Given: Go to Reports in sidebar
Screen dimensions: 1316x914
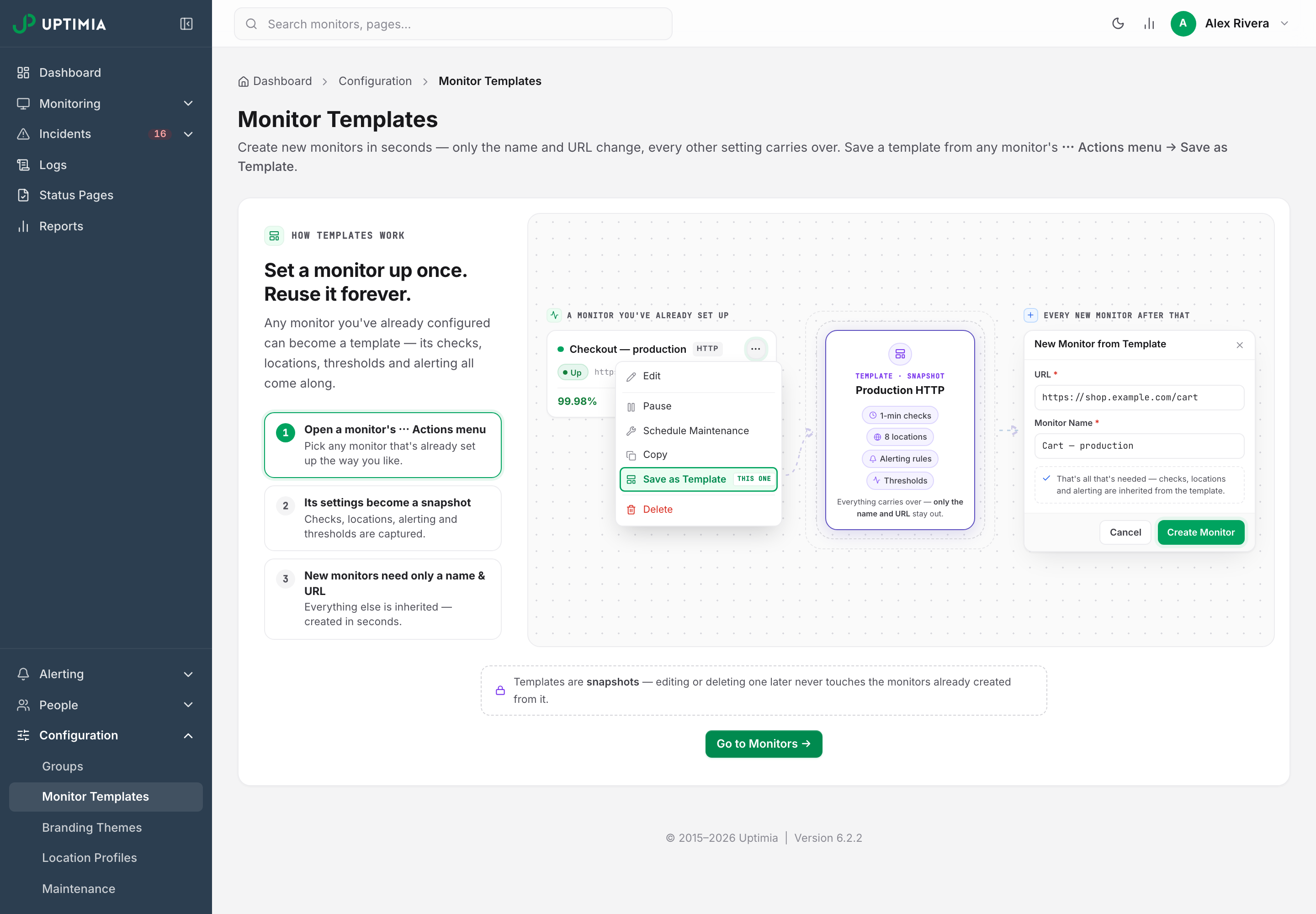Looking at the screenshot, I should [x=106, y=226].
